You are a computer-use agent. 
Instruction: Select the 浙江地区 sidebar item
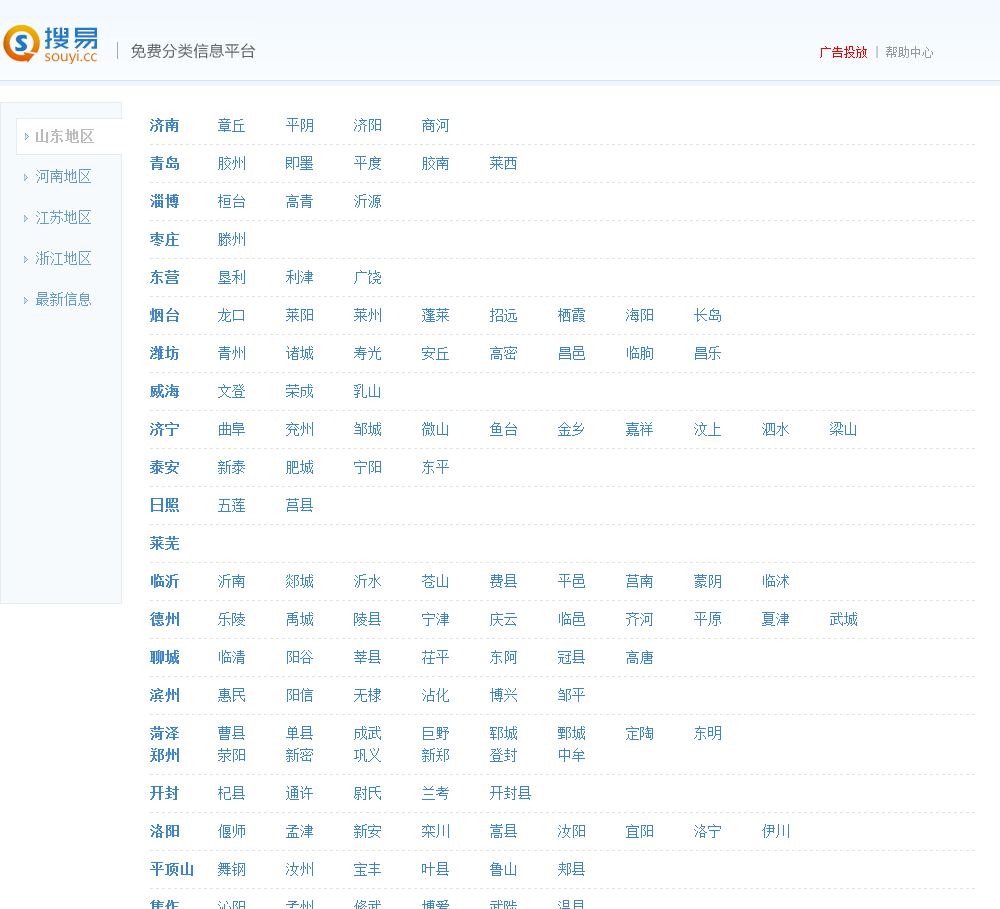(x=63, y=258)
